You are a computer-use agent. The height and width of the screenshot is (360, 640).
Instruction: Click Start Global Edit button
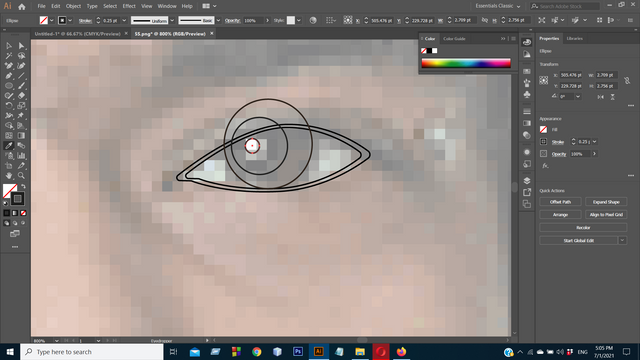coord(579,240)
